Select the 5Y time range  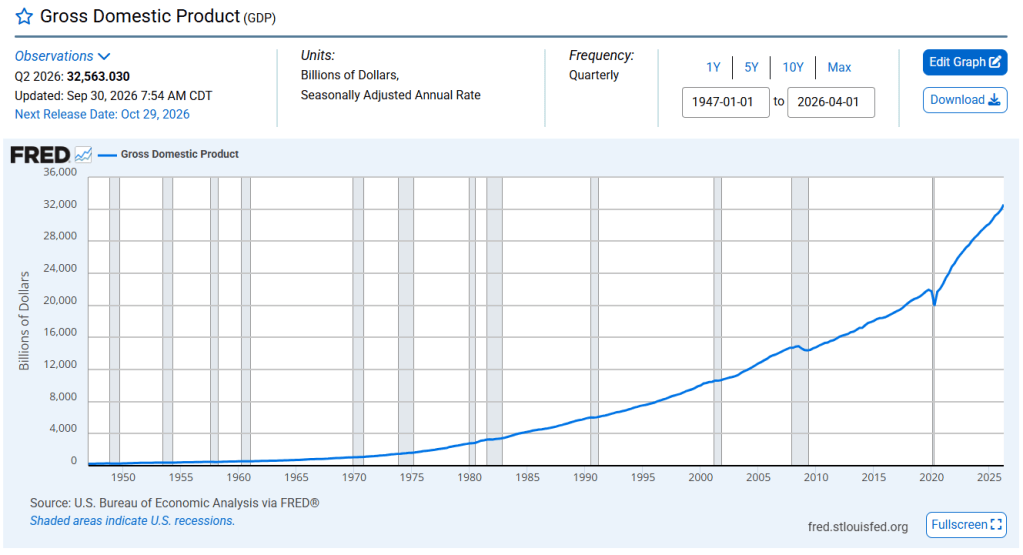point(752,67)
